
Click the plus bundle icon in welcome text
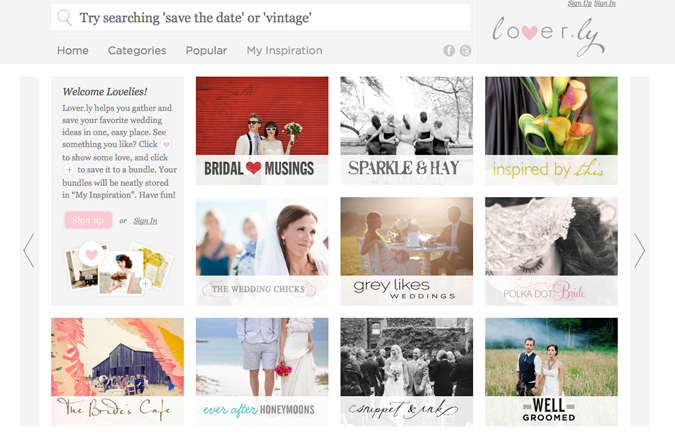pyautogui.click(x=69, y=170)
